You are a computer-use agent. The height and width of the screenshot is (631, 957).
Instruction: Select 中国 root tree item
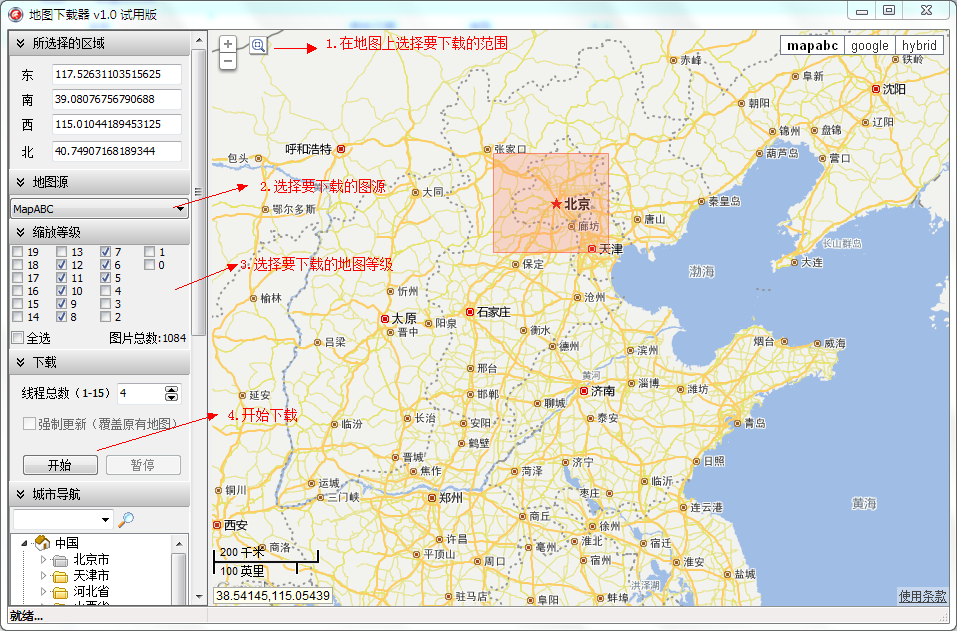[x=67, y=543]
